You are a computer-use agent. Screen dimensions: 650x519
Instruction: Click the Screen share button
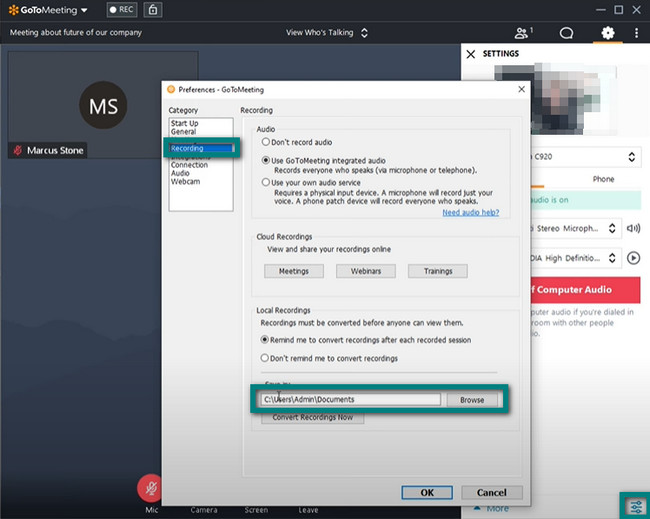coord(256,510)
